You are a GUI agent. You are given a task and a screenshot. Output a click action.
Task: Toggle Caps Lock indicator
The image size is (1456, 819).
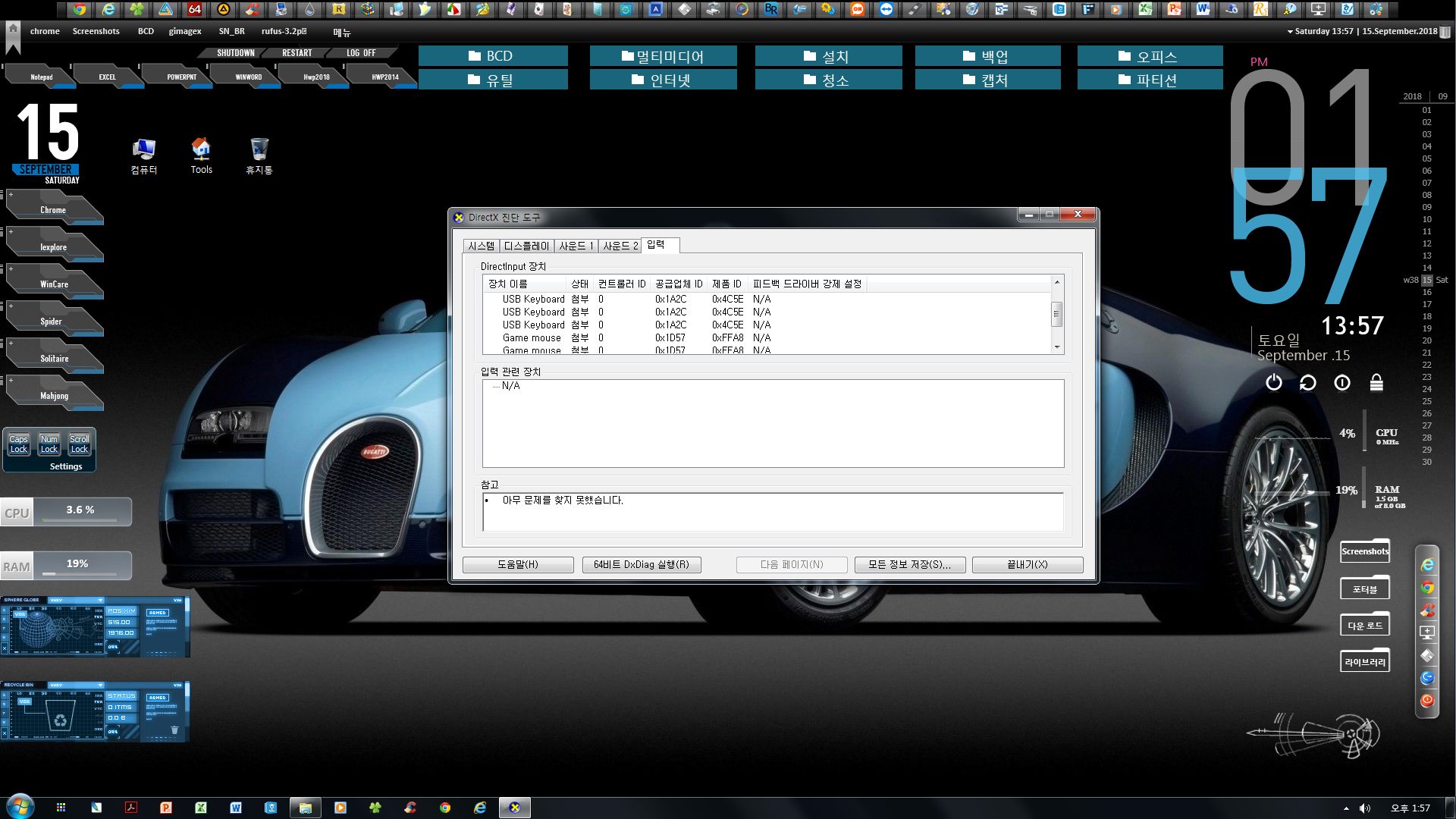point(18,444)
